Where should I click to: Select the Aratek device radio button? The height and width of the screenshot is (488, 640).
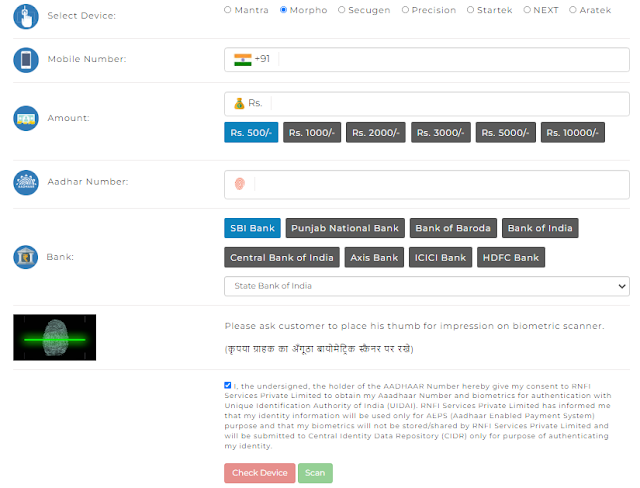point(573,10)
